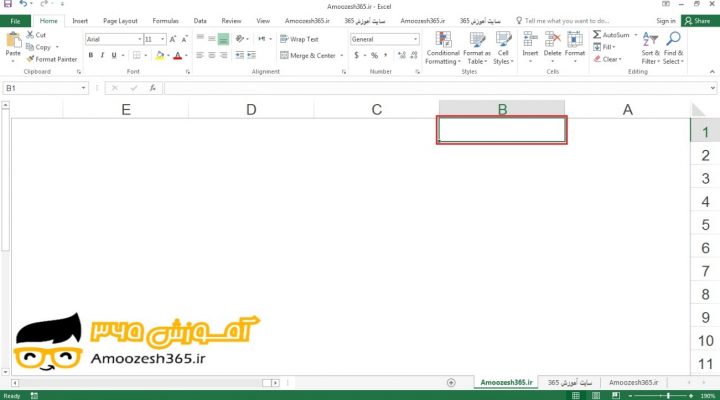Toggle Underline formatting

[114, 56]
